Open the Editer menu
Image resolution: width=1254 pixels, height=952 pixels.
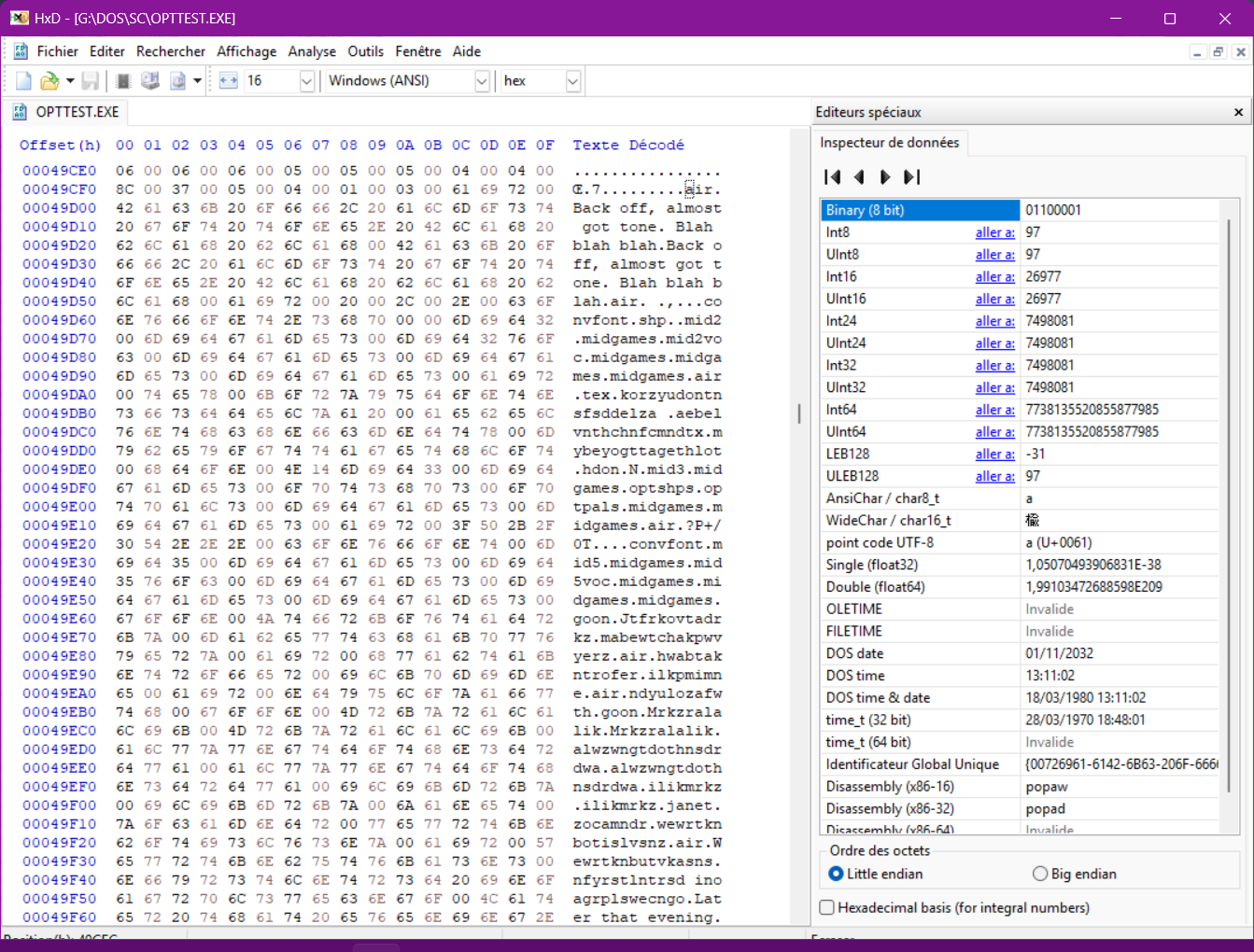point(107,51)
